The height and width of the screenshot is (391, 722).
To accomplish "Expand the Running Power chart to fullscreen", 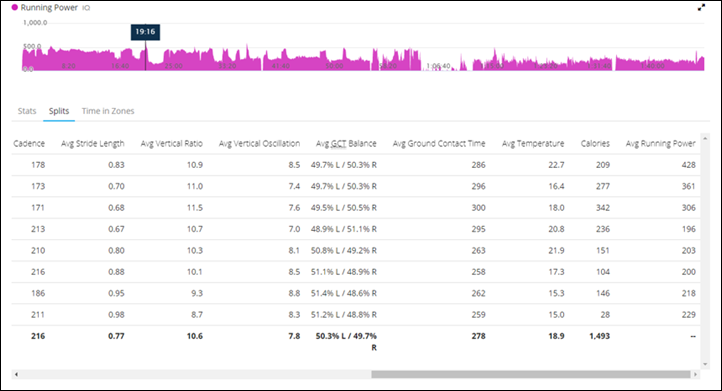I will [x=701, y=7].
